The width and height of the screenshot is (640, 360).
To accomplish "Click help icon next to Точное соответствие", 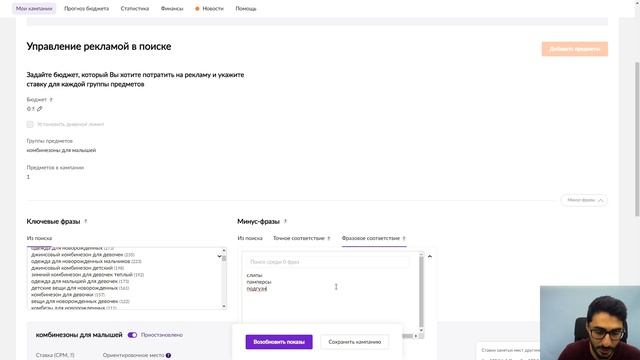I will coord(329,238).
